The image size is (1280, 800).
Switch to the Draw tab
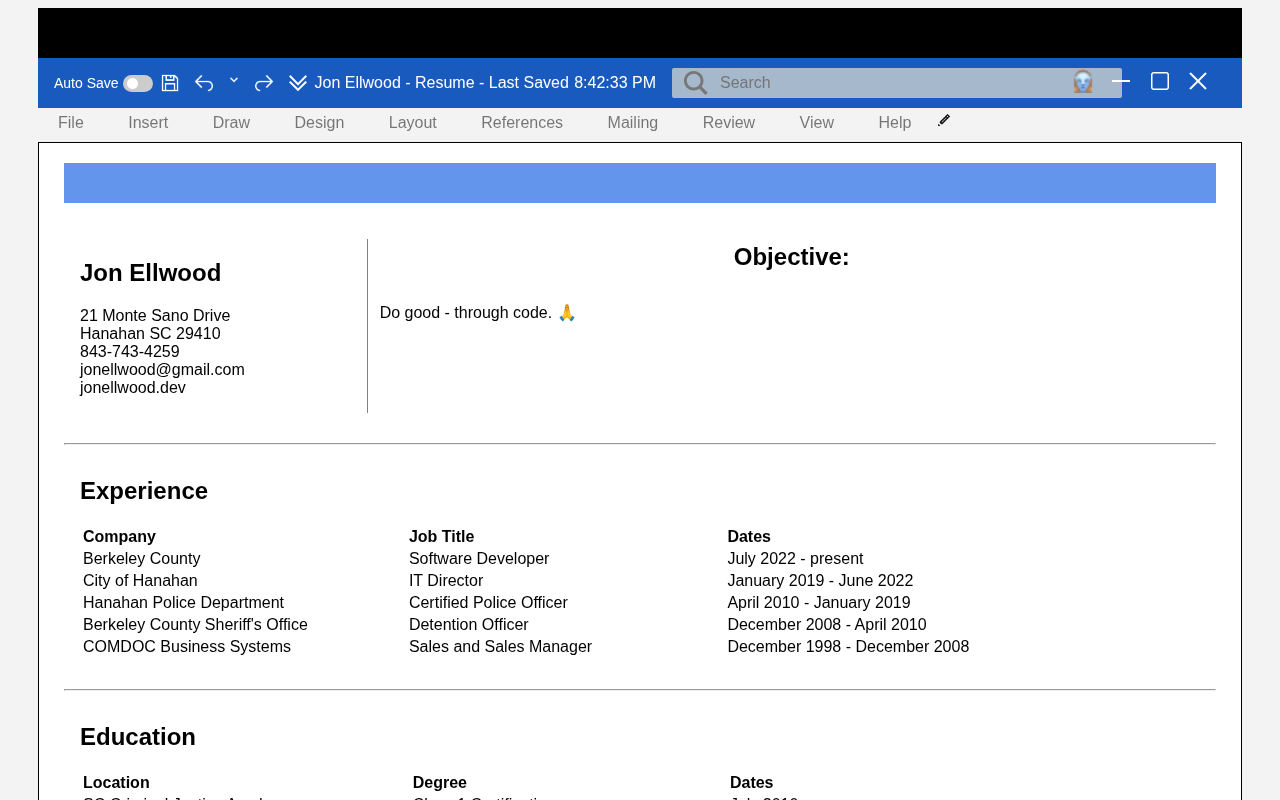(x=231, y=123)
